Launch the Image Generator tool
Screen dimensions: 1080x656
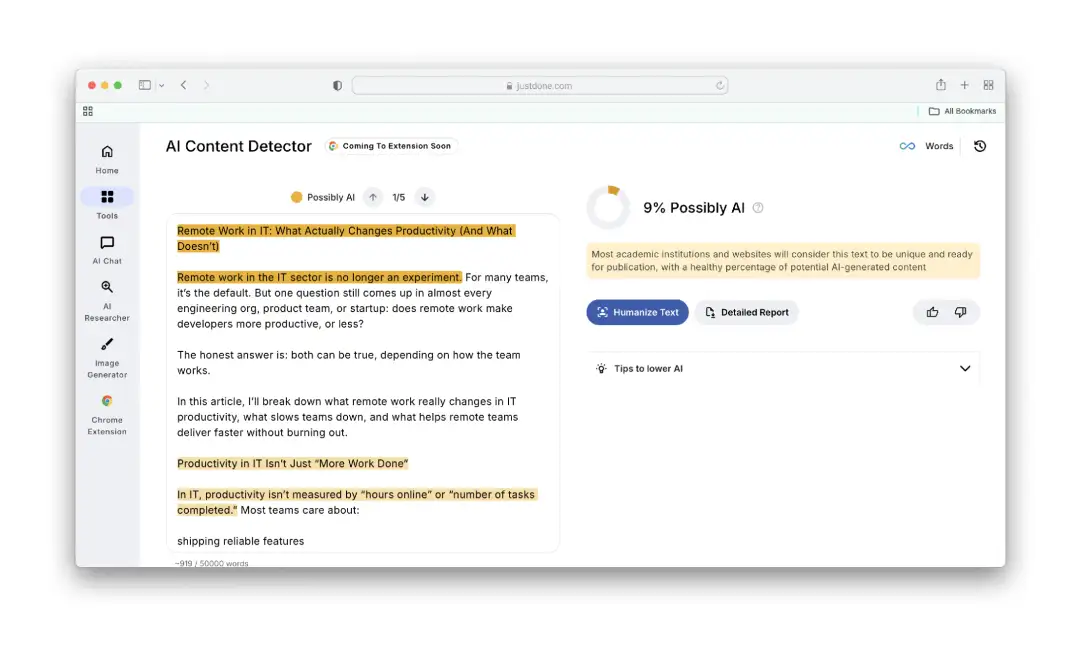point(107,358)
